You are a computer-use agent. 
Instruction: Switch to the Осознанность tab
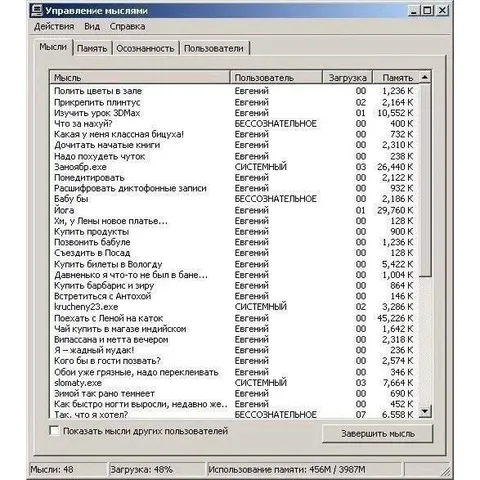tap(145, 49)
